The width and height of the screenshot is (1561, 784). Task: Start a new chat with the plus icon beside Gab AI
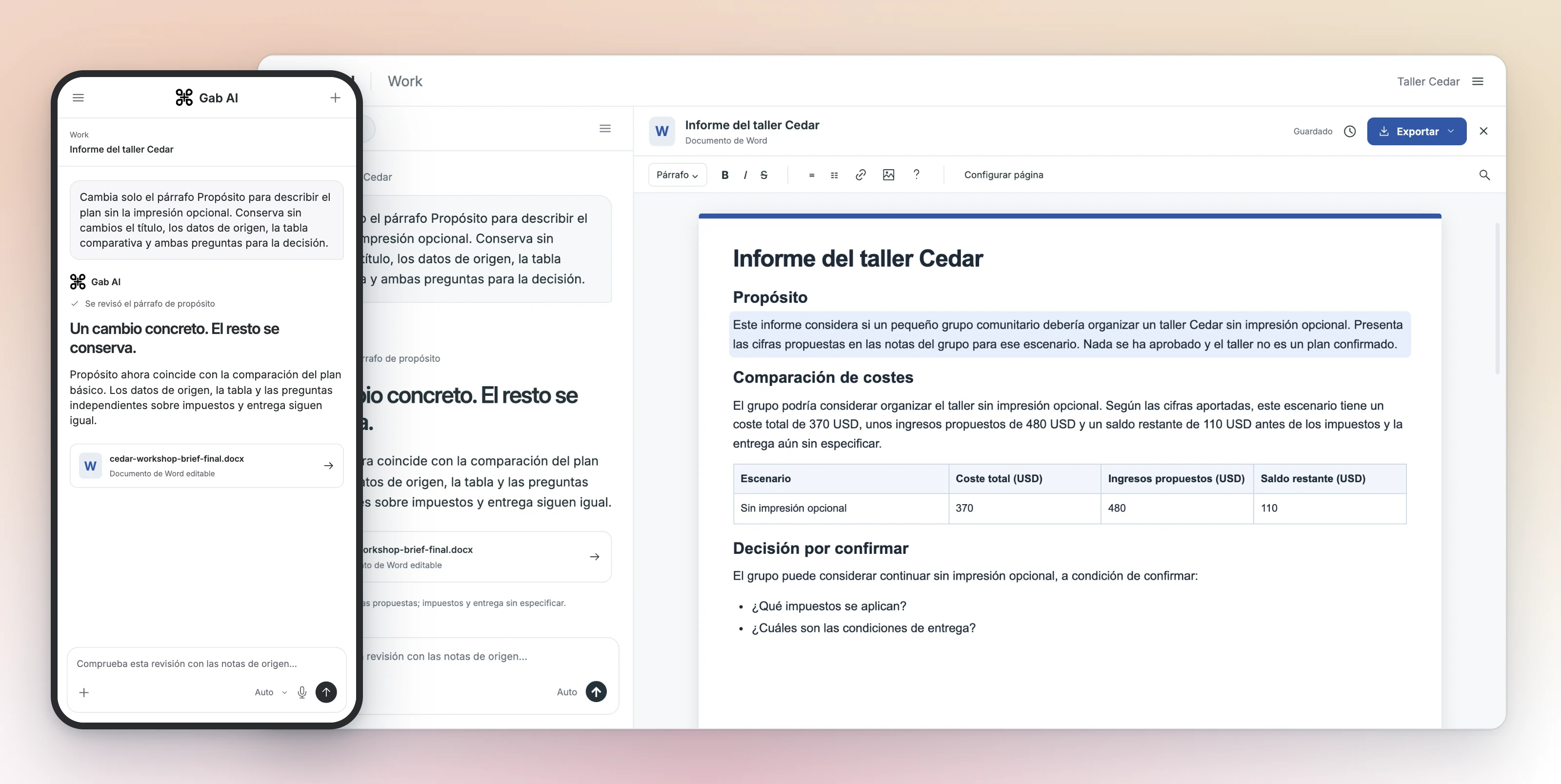pos(335,98)
